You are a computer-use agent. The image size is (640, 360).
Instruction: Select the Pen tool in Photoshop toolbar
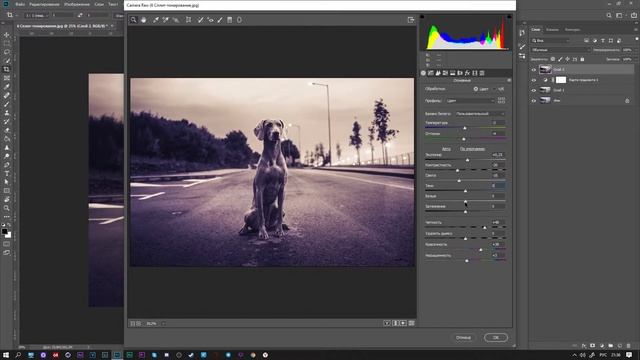(x=7, y=164)
